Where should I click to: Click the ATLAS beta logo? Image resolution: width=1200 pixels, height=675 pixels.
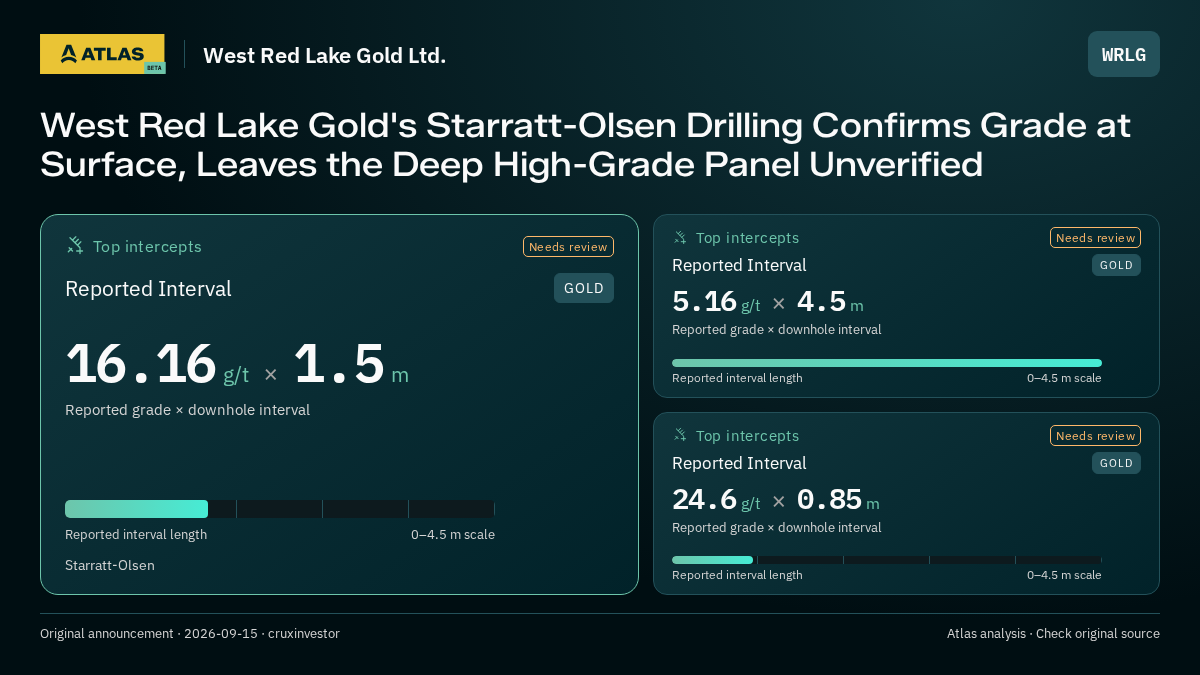click(x=102, y=54)
